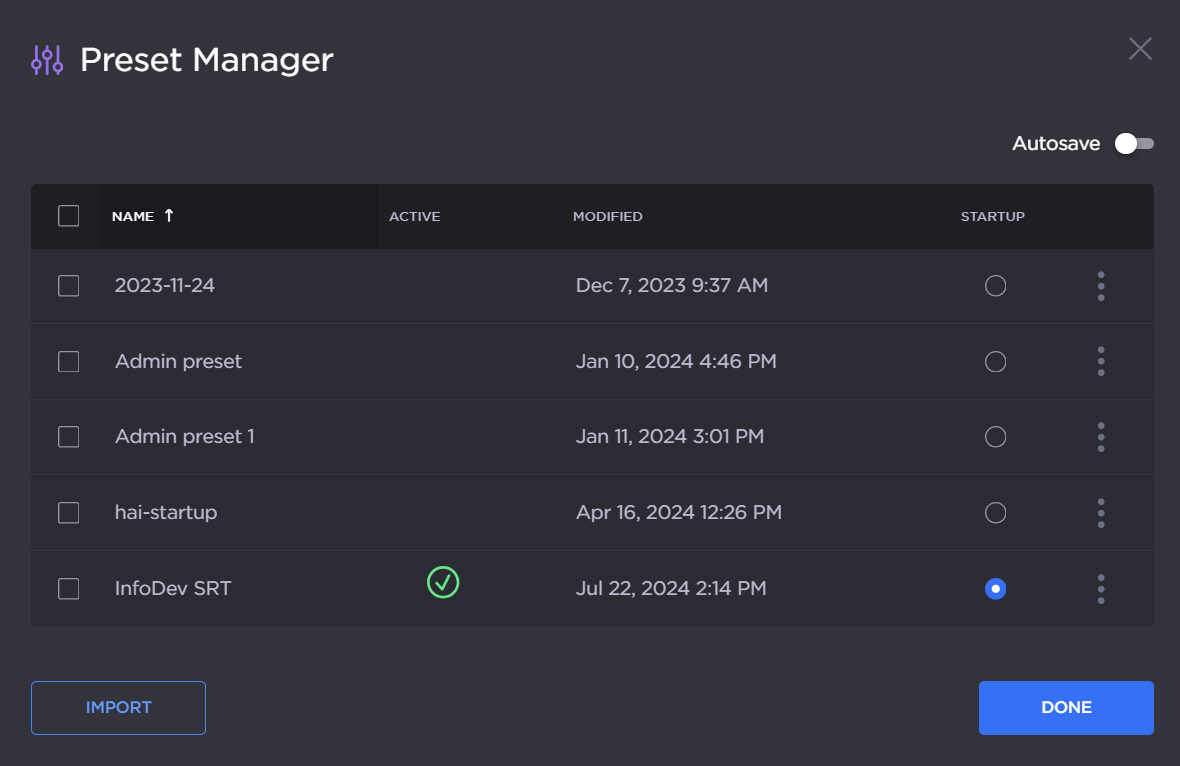Click the green active checkmark icon

click(443, 582)
